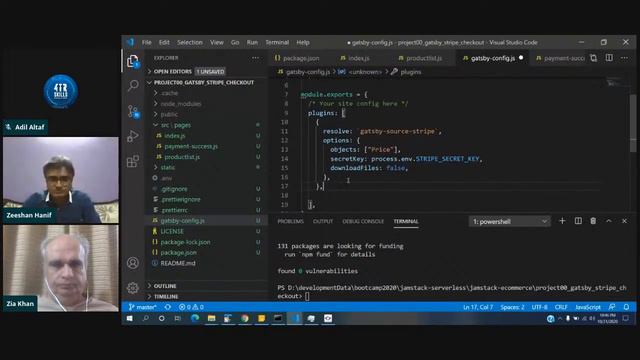Click Explorer more actions ellipsis
This screenshot has height=360, width=640.
click(256, 58)
